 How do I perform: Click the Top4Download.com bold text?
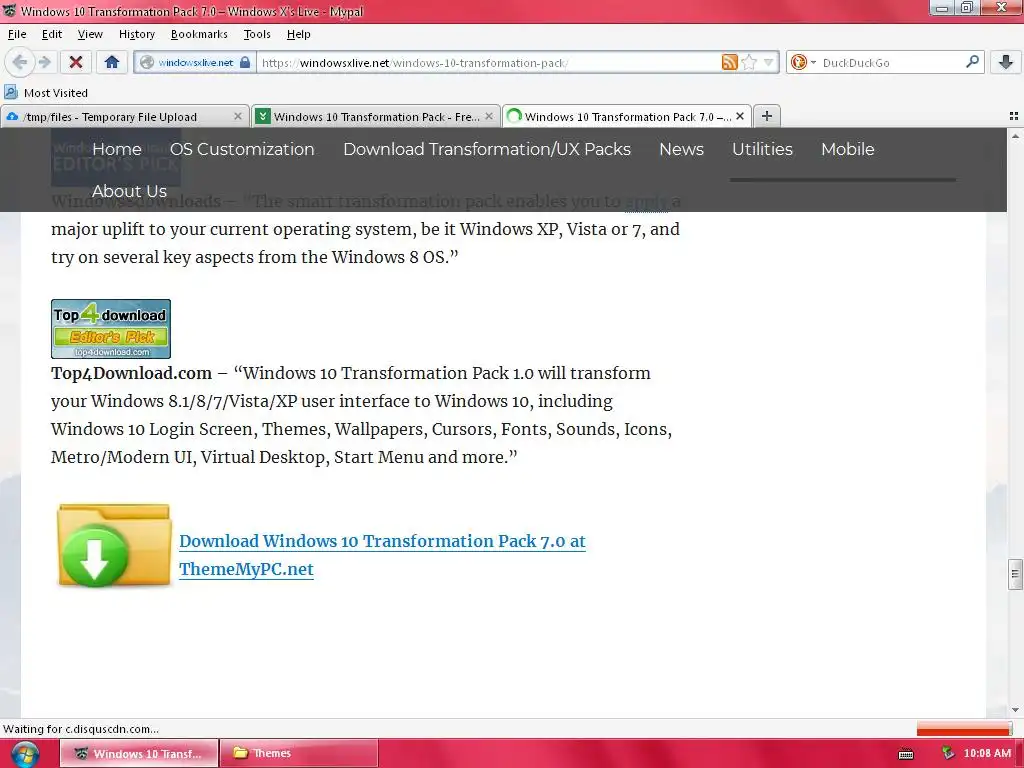[x=131, y=373]
